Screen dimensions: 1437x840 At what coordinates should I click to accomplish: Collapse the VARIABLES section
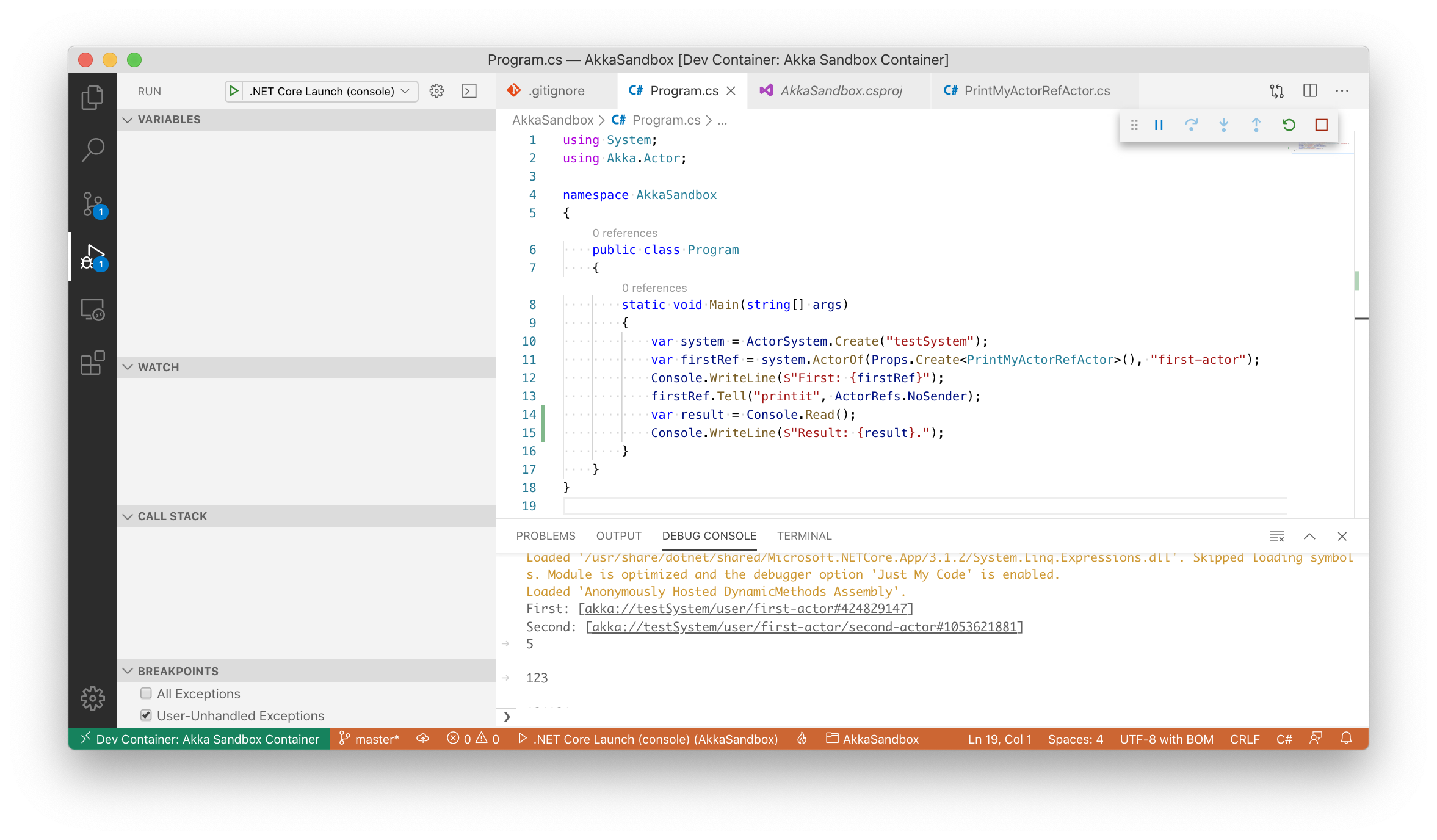click(128, 120)
